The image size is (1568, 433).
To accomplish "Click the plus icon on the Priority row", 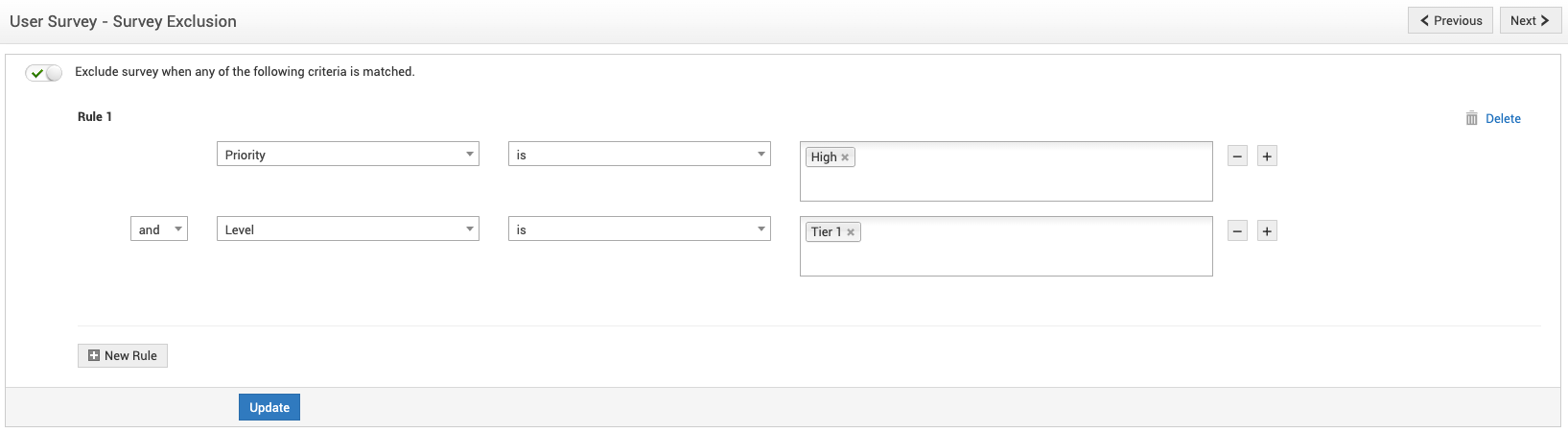I will [1267, 156].
